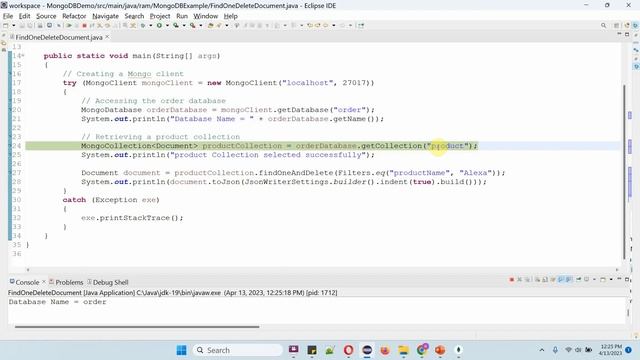Click Remove Launch icon in Console toolbar
This screenshot has width=640, height=360.
tap(520, 280)
